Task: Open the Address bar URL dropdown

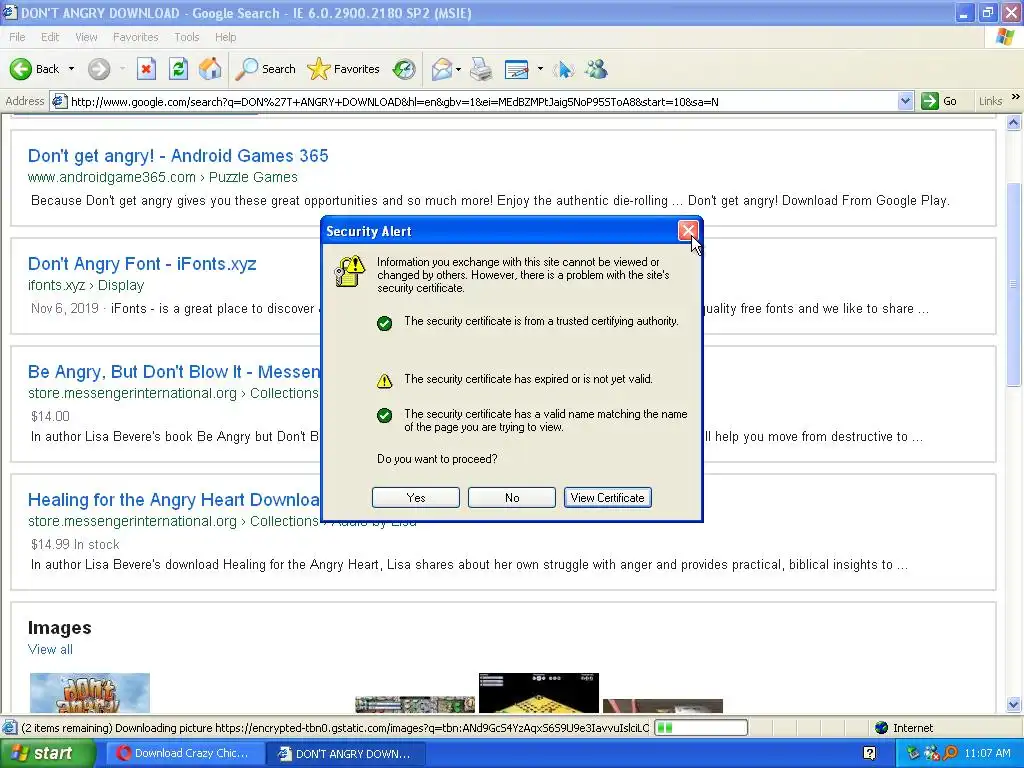Action: coord(905,101)
